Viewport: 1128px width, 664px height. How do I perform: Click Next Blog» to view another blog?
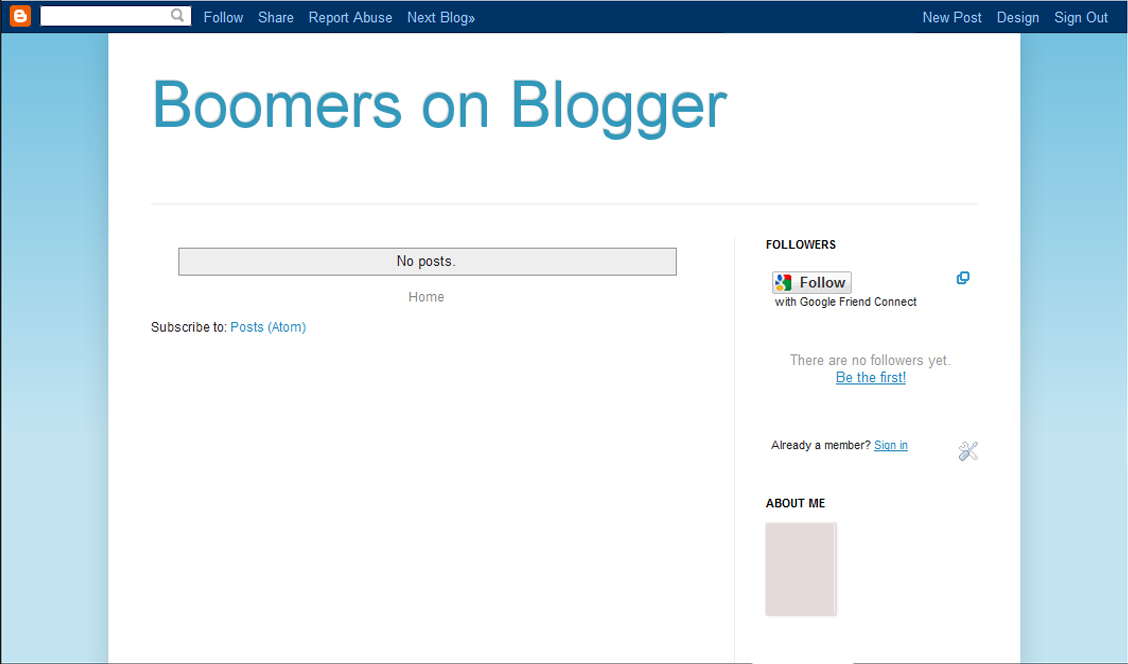click(440, 17)
